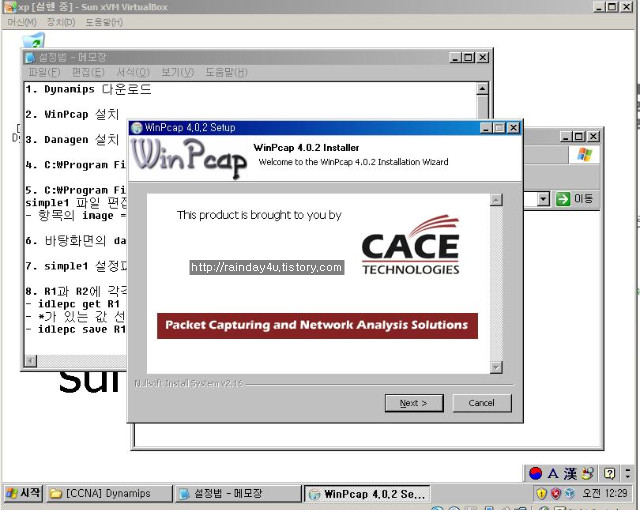The width and height of the screenshot is (640, 510).
Task: Click the WinPcap logo in the installer header
Action: coord(189,158)
